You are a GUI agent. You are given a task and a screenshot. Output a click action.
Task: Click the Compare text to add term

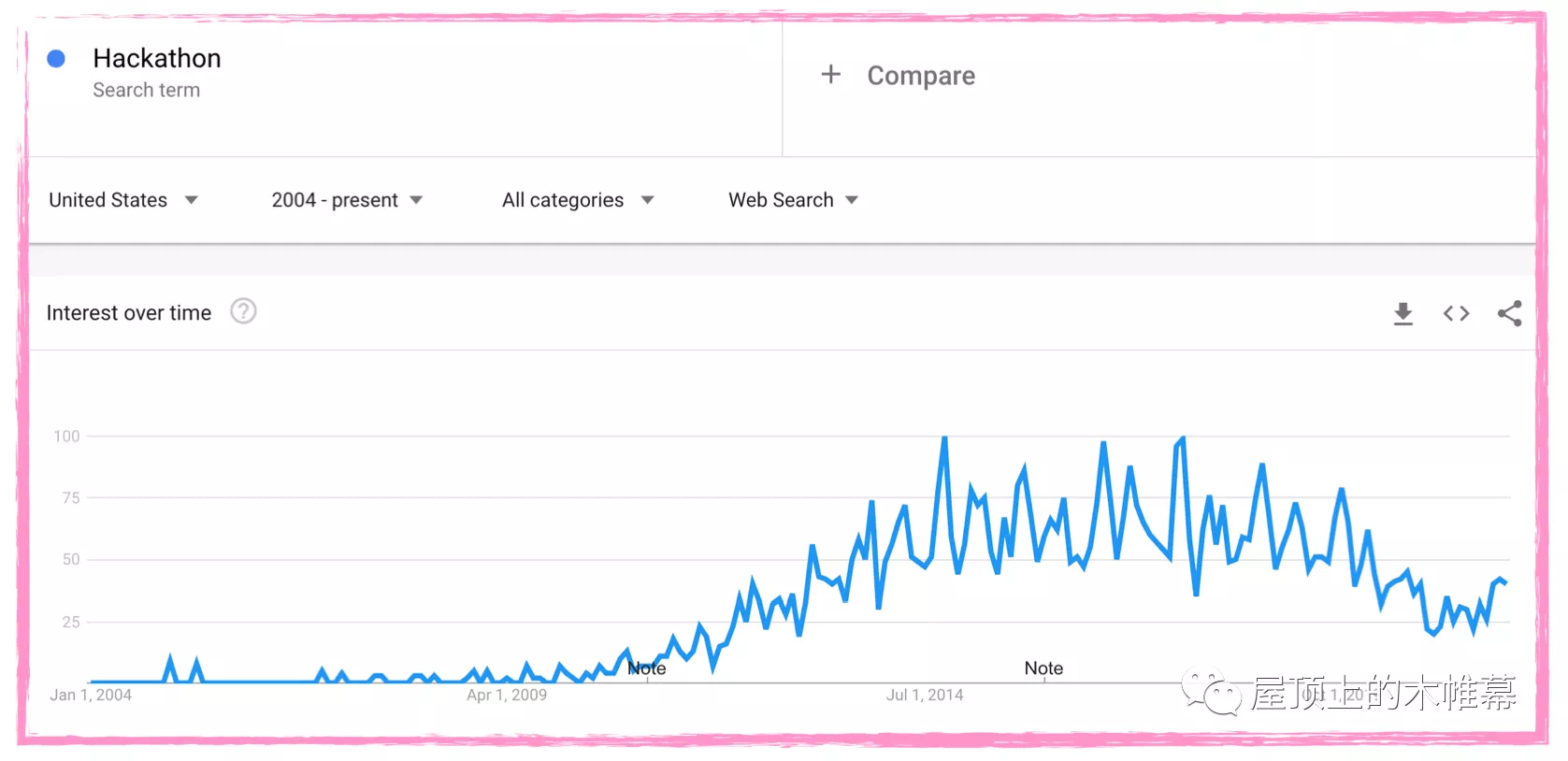click(x=921, y=76)
